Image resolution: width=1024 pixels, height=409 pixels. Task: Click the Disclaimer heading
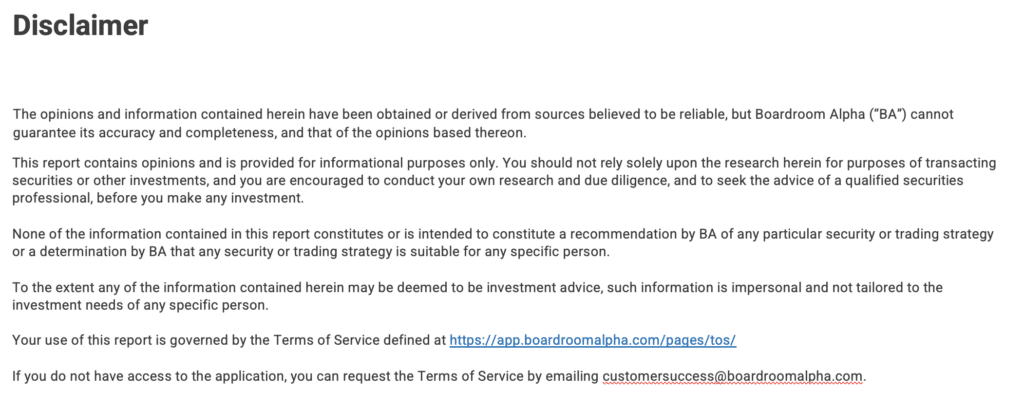pyautogui.click(x=80, y=26)
